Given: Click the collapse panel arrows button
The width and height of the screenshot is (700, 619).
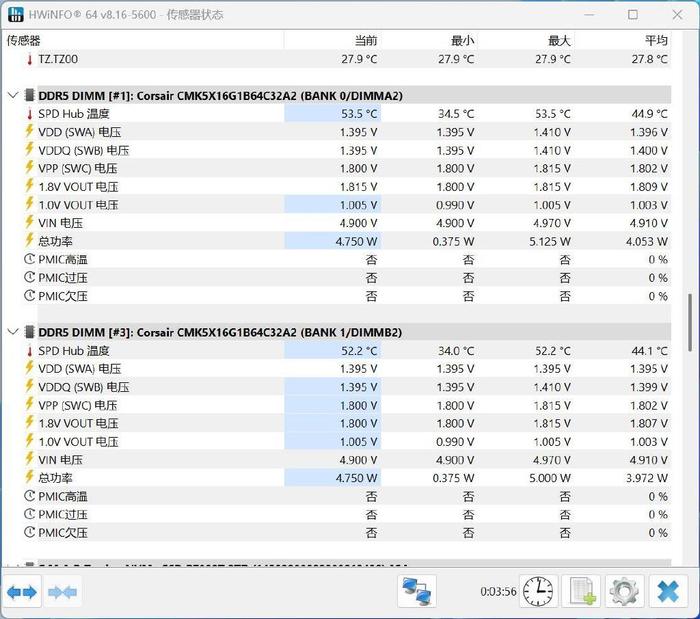Looking at the screenshot, I should pos(62,592).
